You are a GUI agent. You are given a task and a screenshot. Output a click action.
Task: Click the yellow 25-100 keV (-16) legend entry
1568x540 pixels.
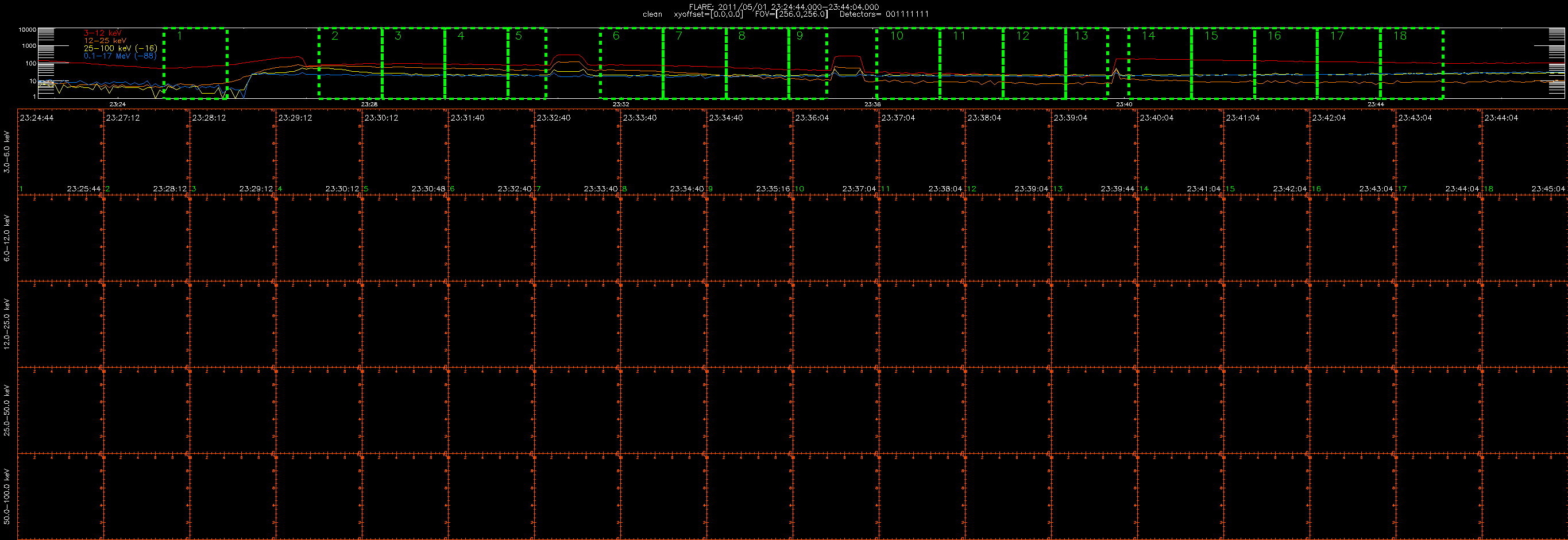[x=121, y=48]
